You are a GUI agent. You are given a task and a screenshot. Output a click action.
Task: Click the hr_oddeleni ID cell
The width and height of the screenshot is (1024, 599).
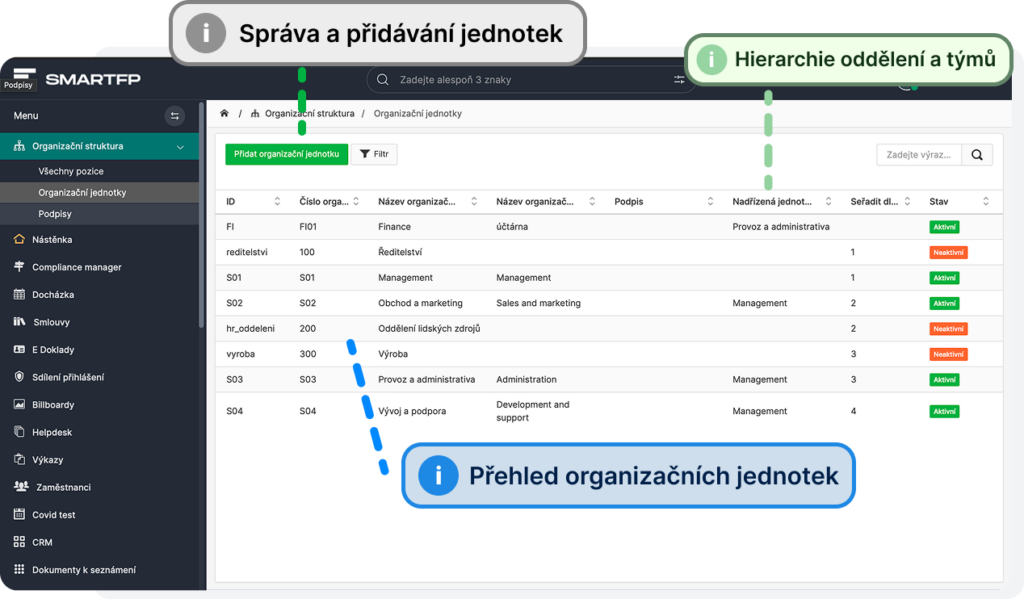[x=250, y=329]
